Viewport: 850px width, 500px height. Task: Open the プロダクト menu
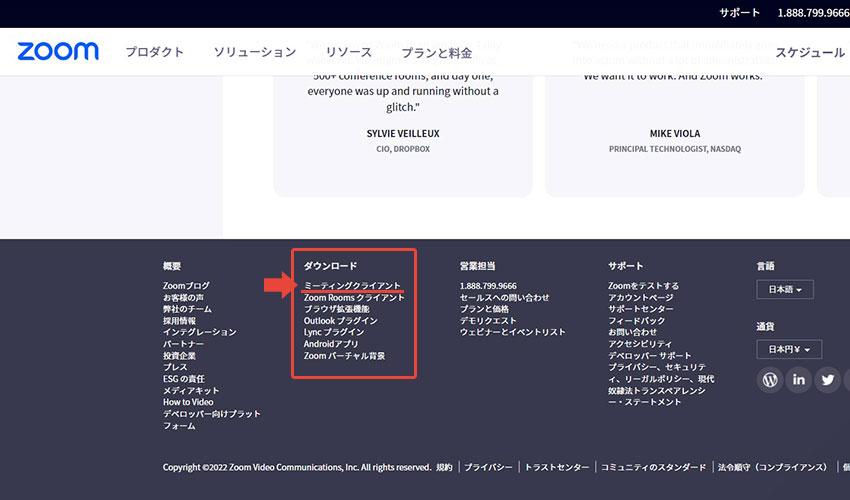(x=154, y=52)
